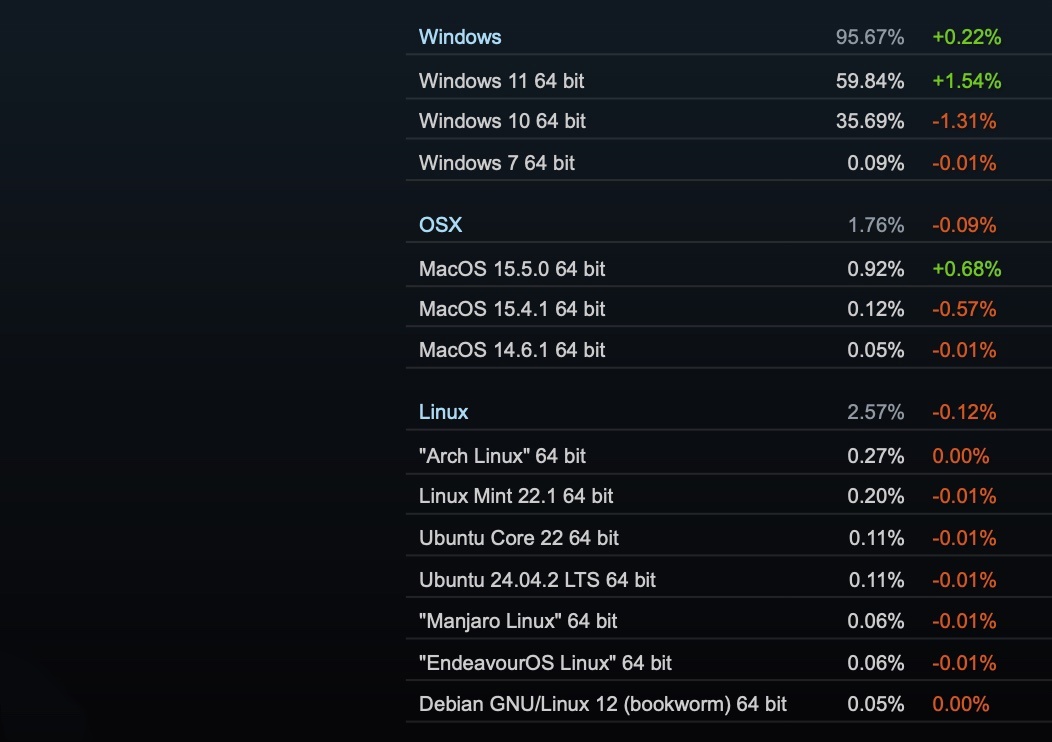Collapse the OSX category header
The width and height of the screenshot is (1052, 742).
(440, 225)
